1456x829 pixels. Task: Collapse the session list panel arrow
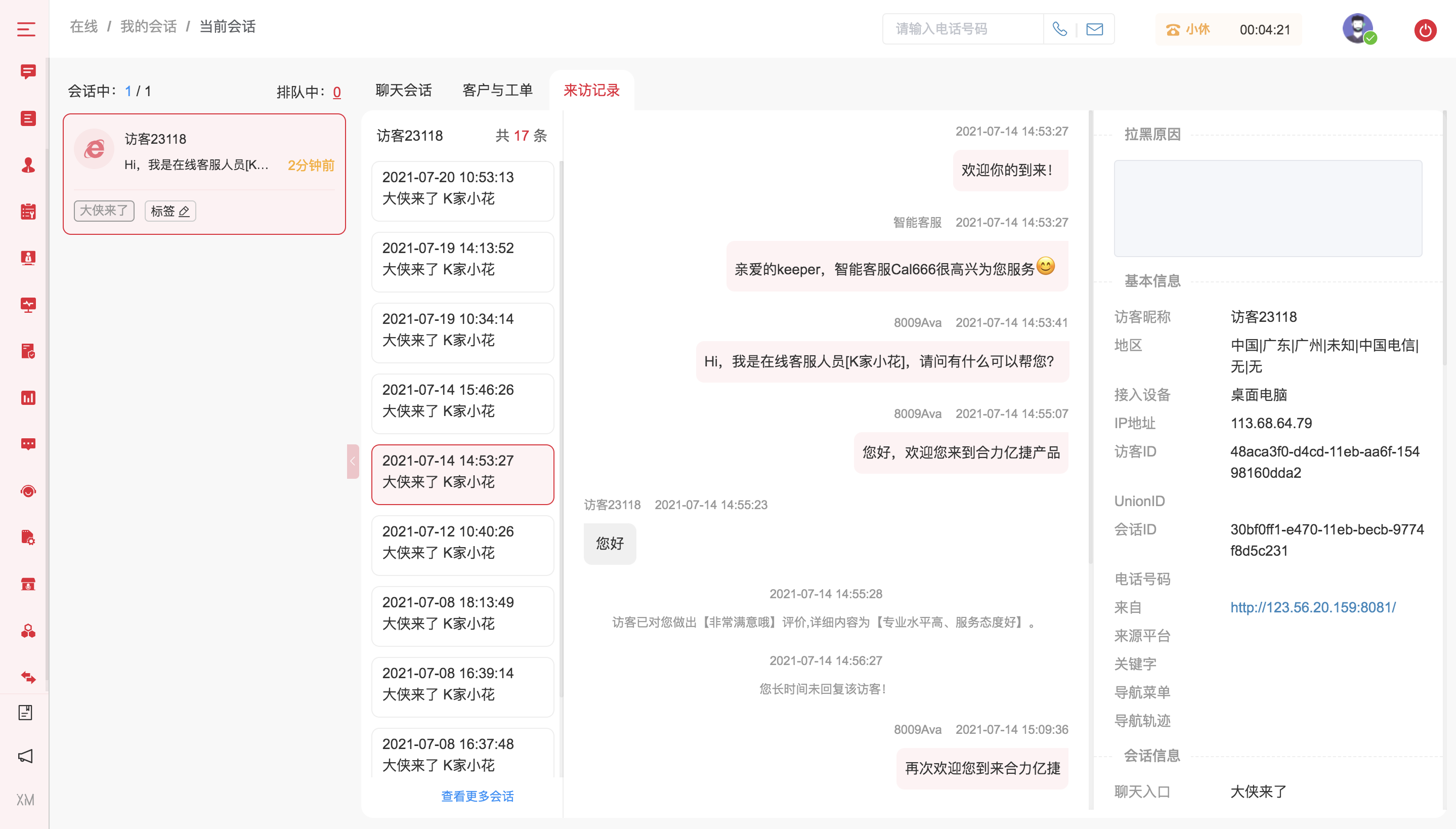[x=353, y=461]
